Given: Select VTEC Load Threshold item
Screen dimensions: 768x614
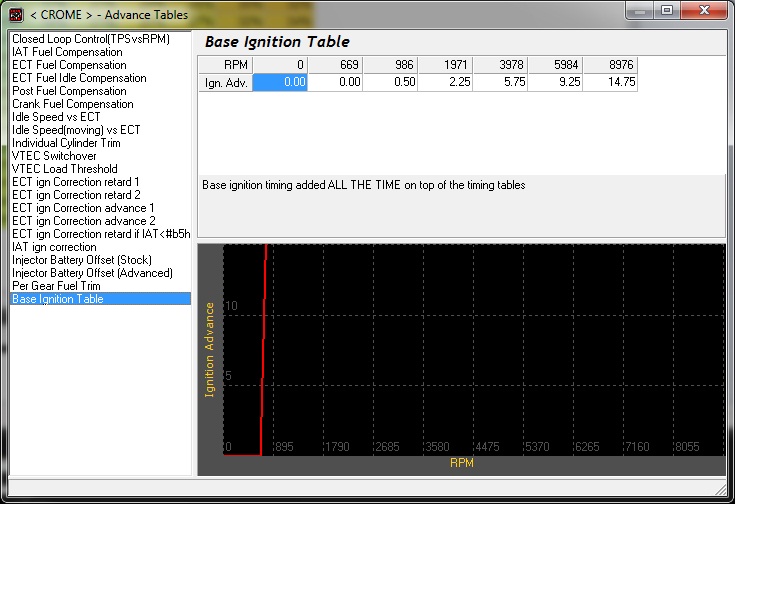Looking at the screenshot, I should click(x=65, y=169).
